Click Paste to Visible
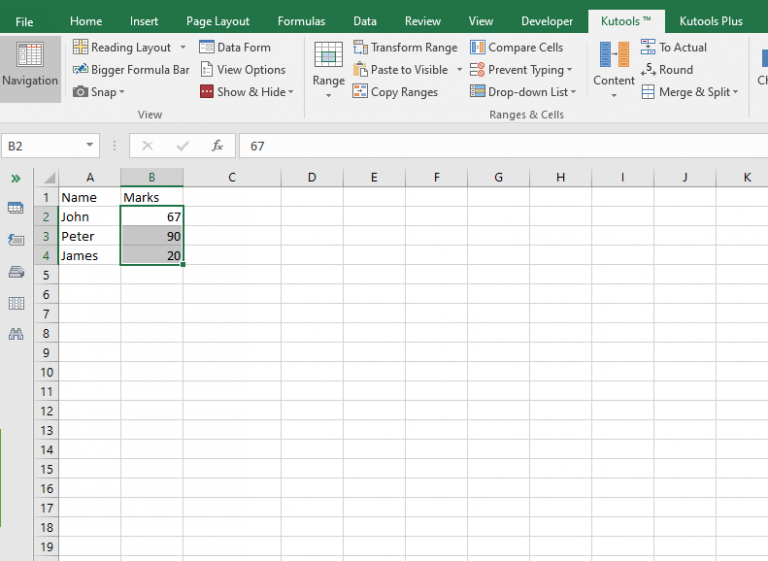 [400, 70]
